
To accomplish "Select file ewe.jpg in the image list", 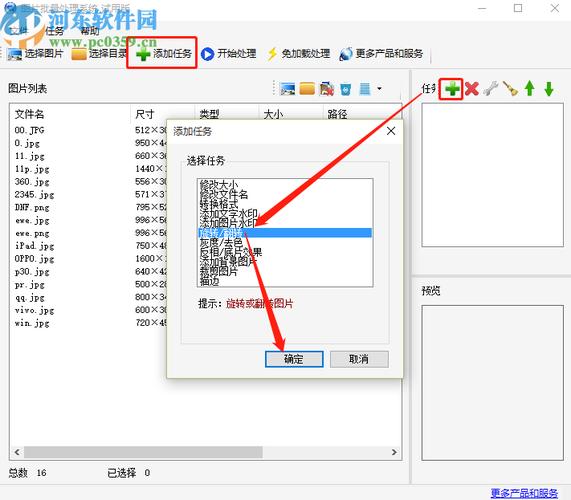I will coord(32,220).
